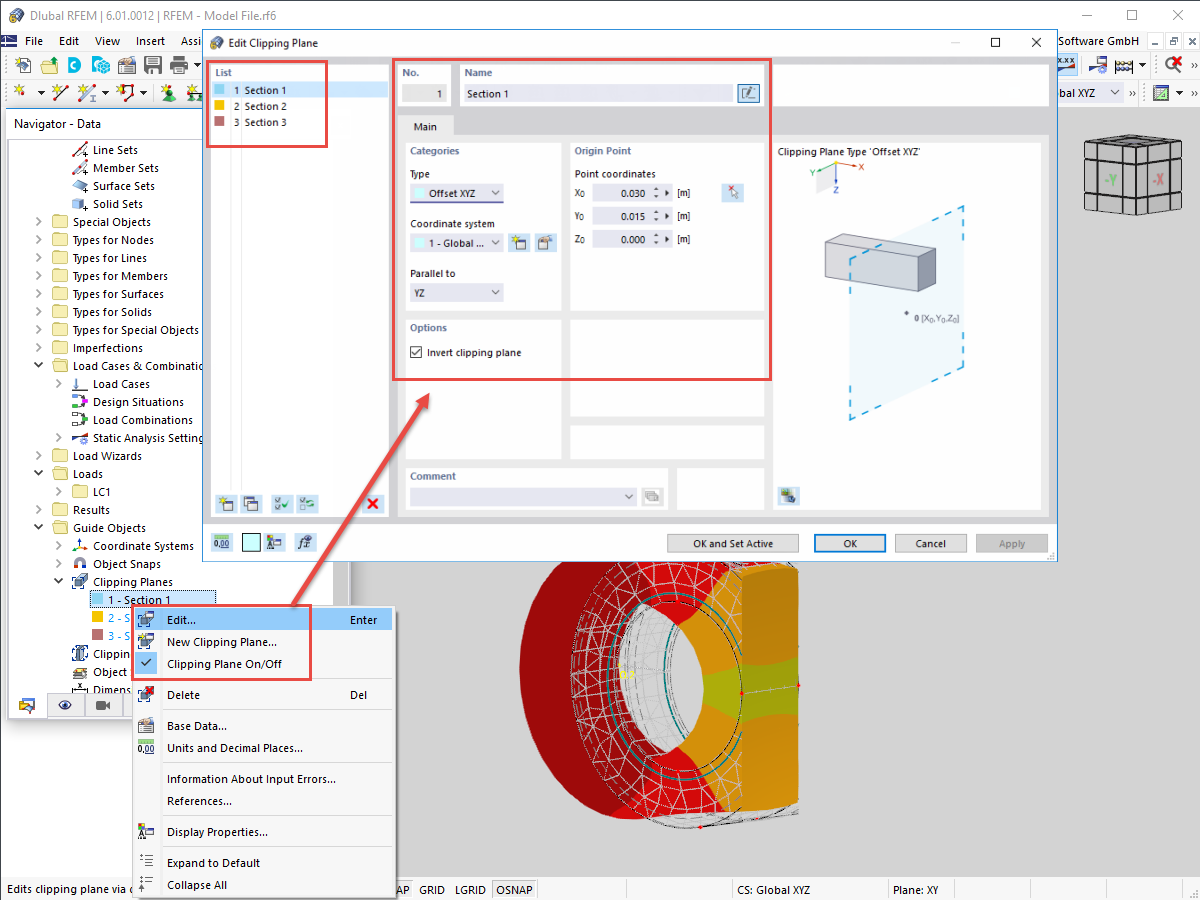This screenshot has width=1200, height=900.
Task: Click invert selection icon under list
Action: coord(307,504)
